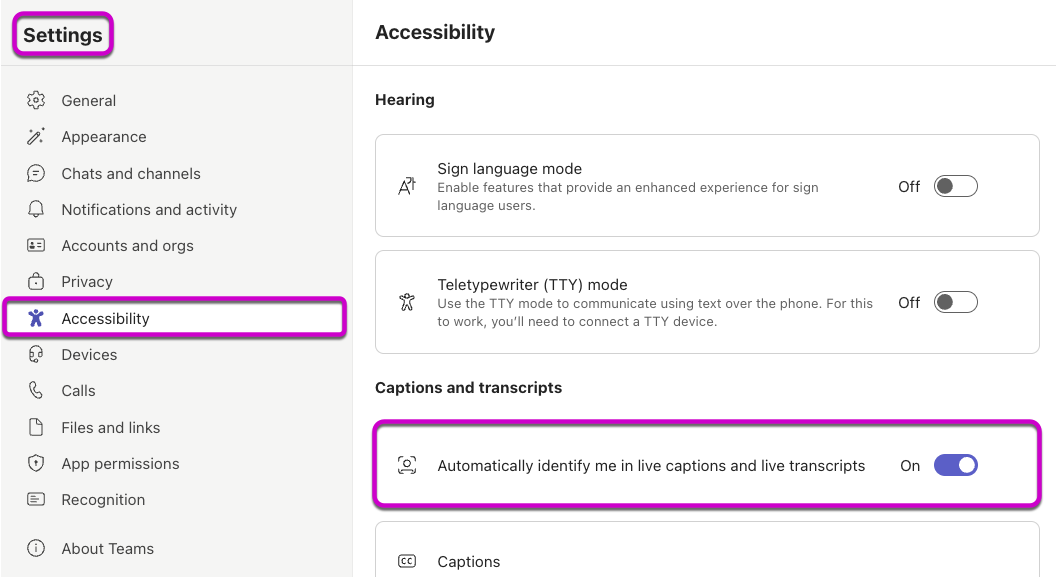Click the Chats and channels bubble icon
This screenshot has width=1056, height=577.
pos(36,173)
